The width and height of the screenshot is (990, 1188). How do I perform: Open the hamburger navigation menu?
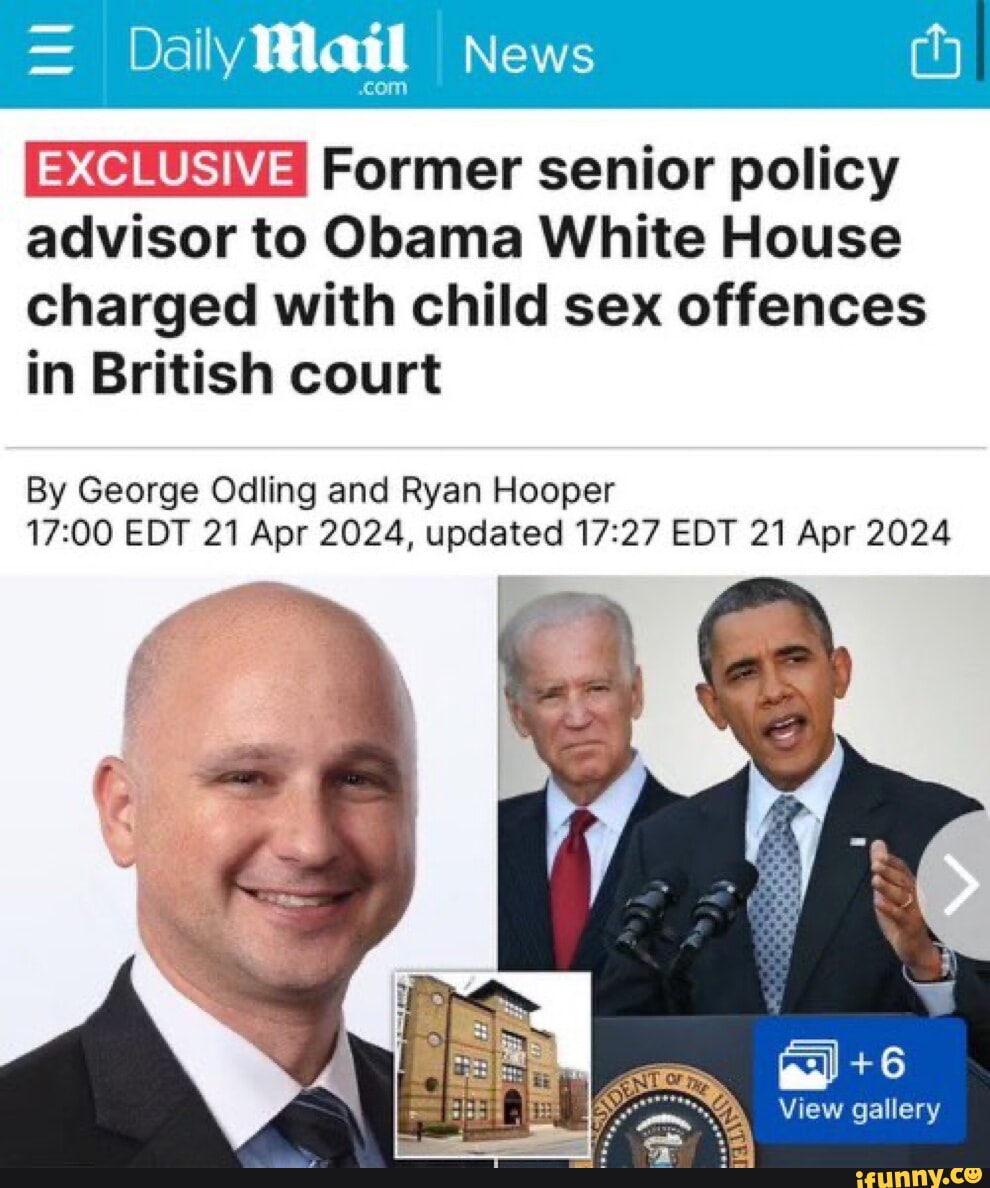pyautogui.click(x=52, y=55)
